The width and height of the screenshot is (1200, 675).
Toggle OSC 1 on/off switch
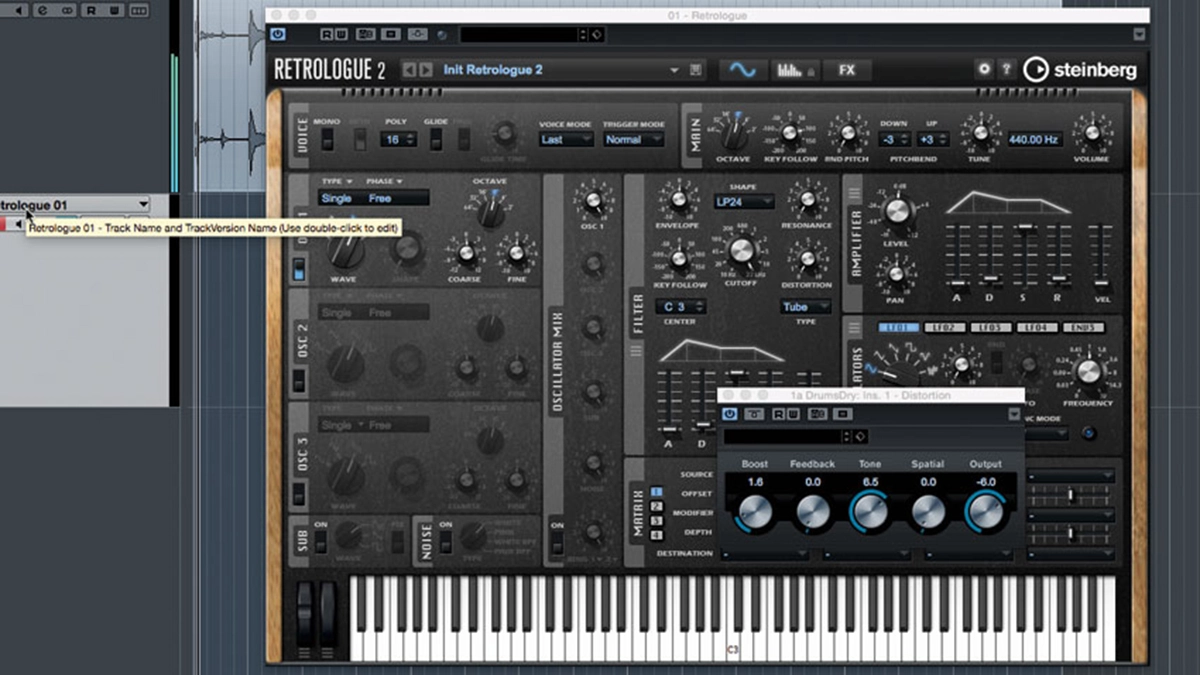[x=299, y=268]
